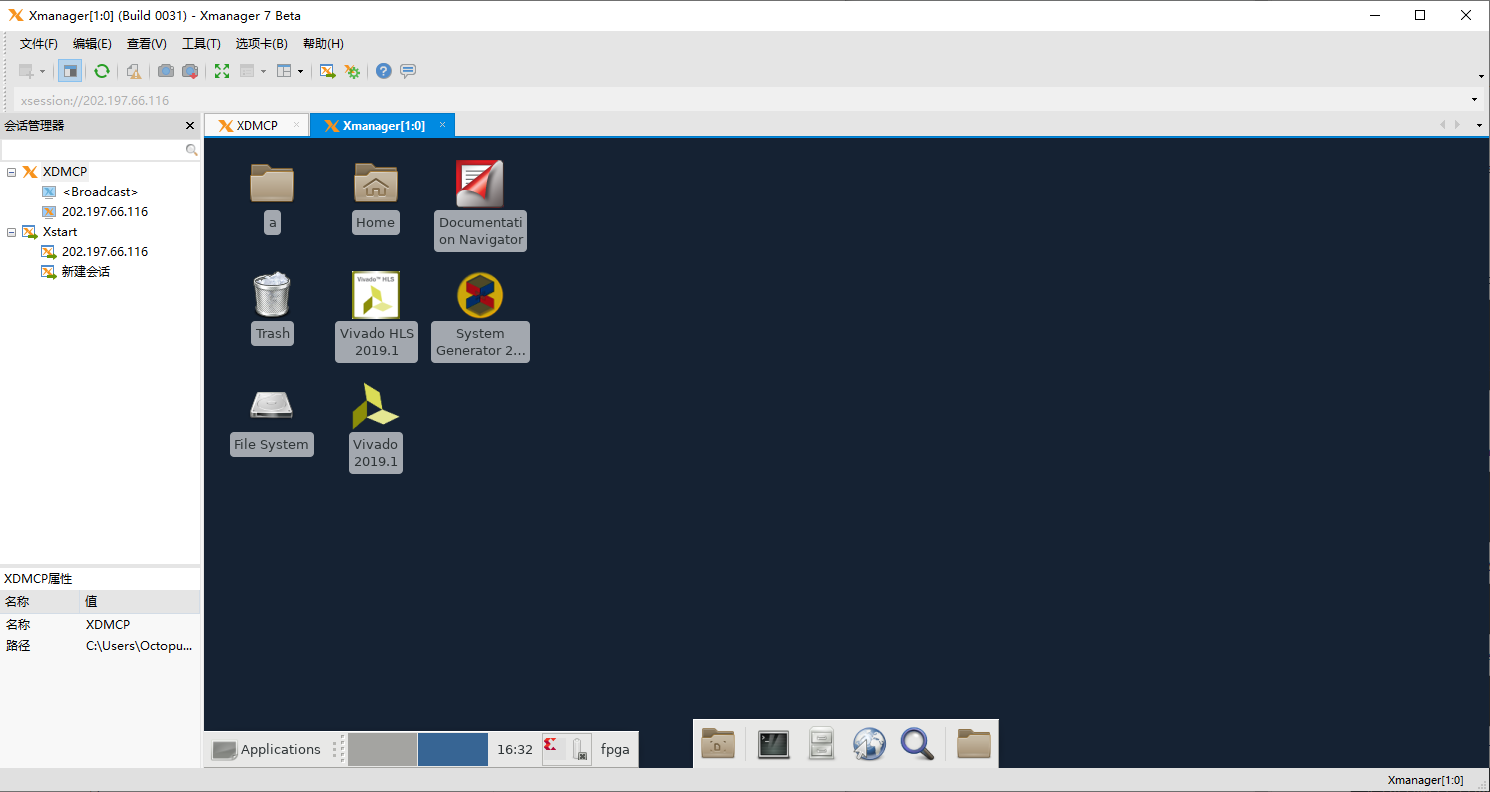Open the 工具 menu
This screenshot has height=792, width=1490.
pos(200,43)
